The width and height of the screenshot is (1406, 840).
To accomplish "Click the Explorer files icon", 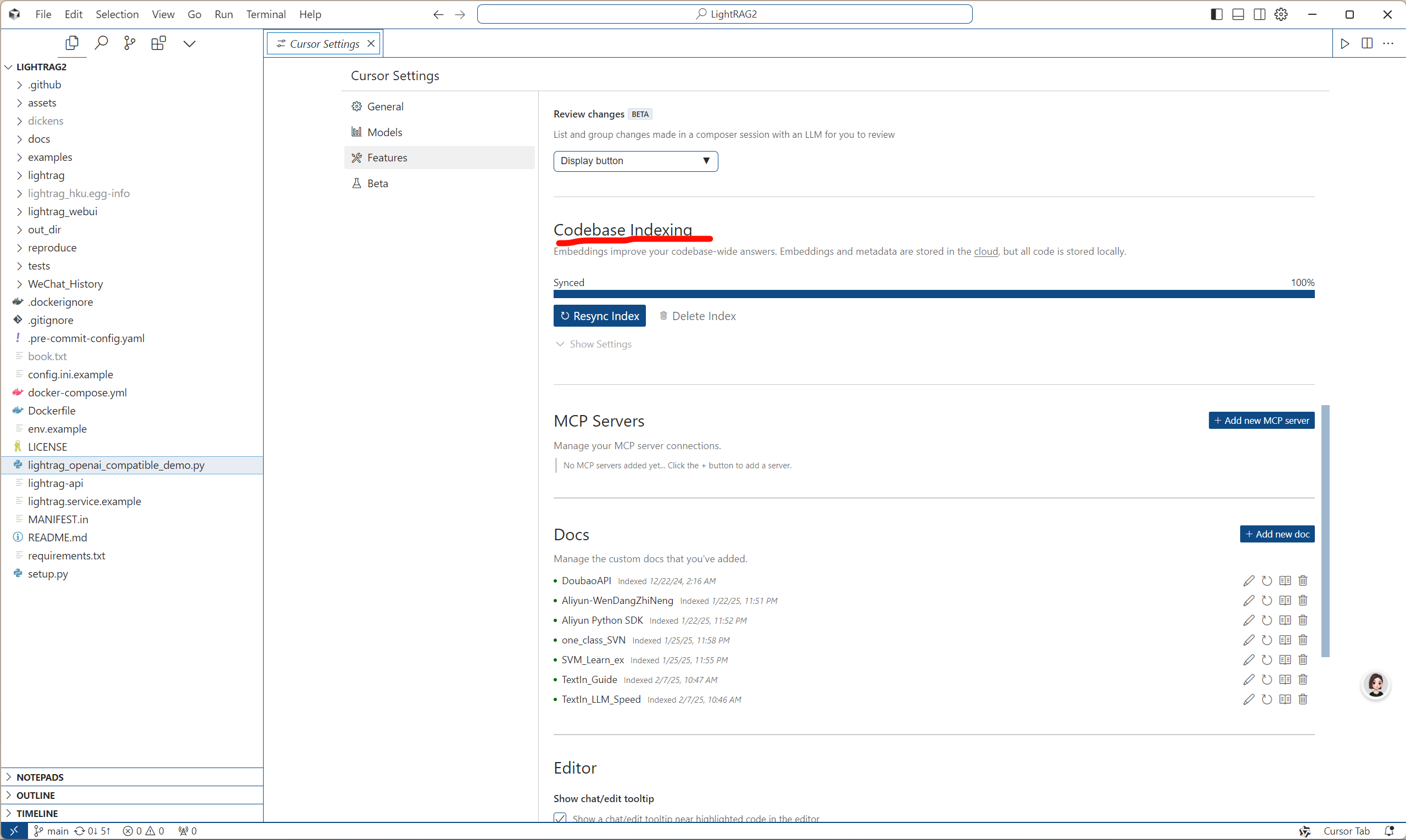I will pyautogui.click(x=72, y=43).
